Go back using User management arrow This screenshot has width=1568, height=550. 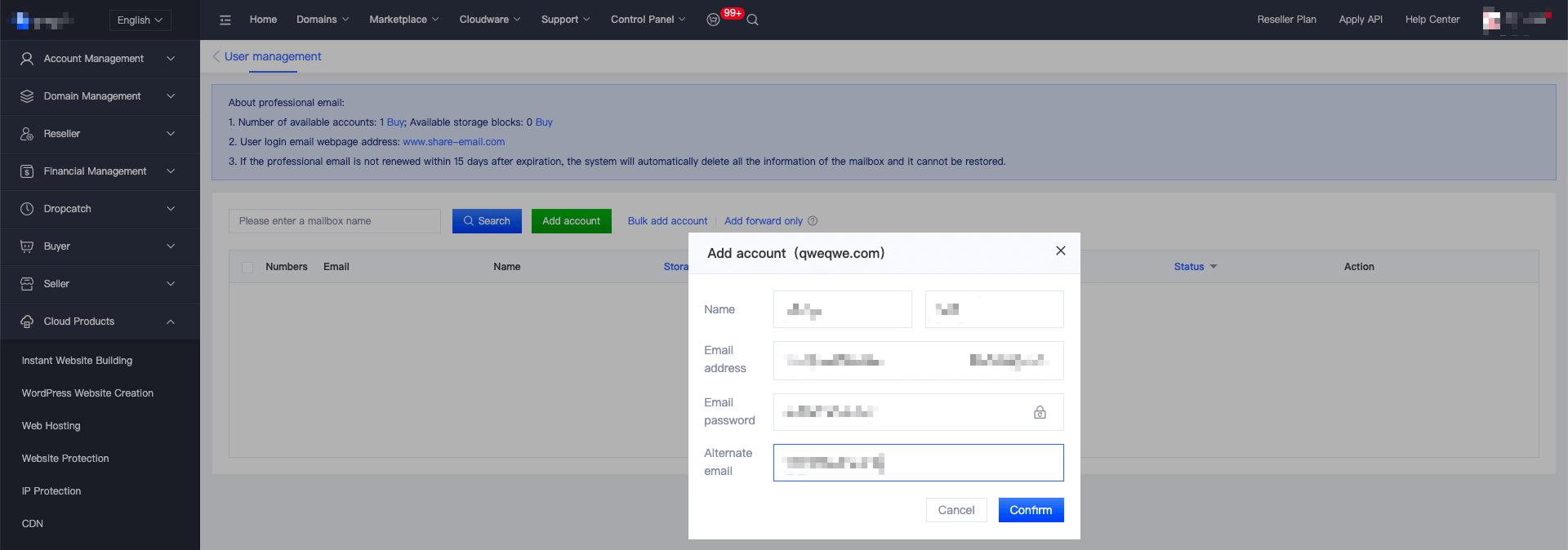216,56
